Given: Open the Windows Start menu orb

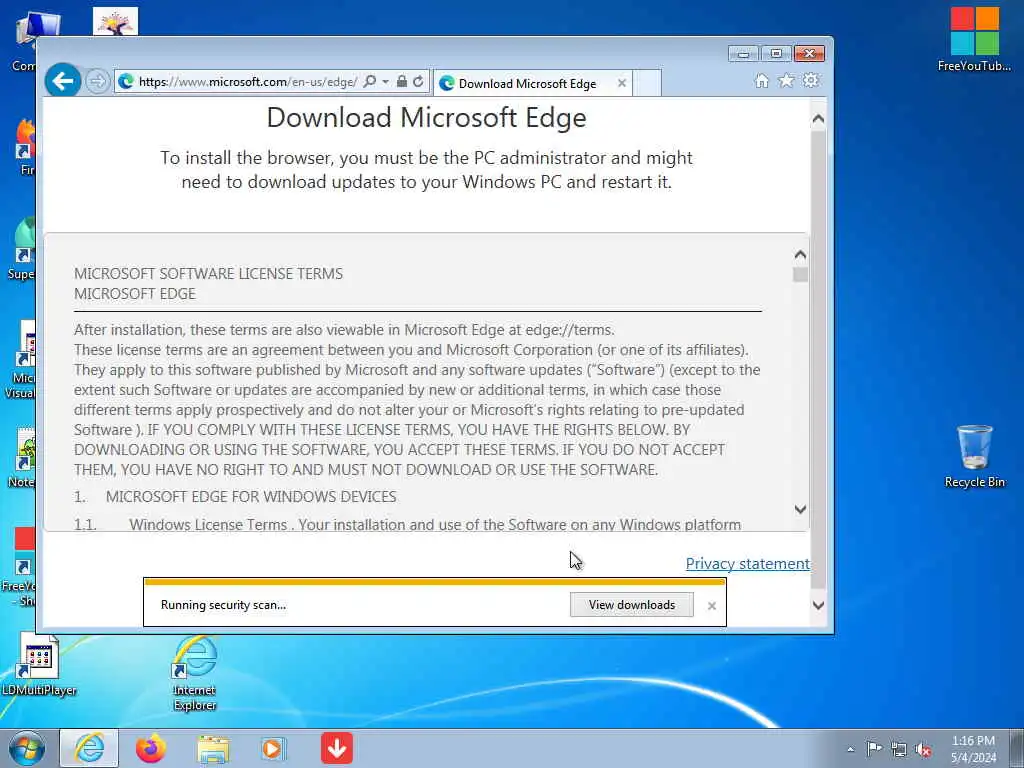Looking at the screenshot, I should 26,748.
